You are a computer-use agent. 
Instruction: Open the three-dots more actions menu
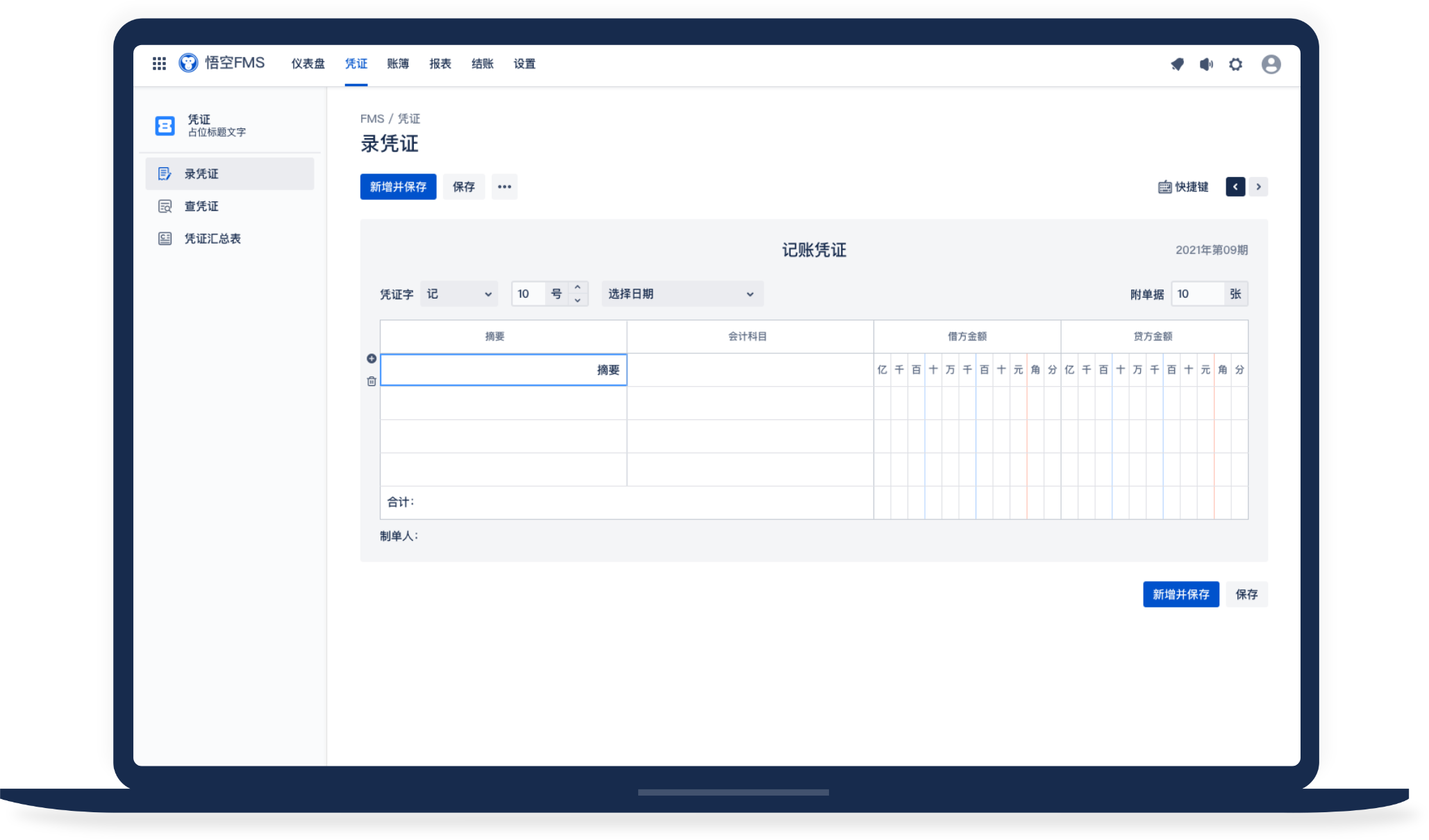(504, 187)
